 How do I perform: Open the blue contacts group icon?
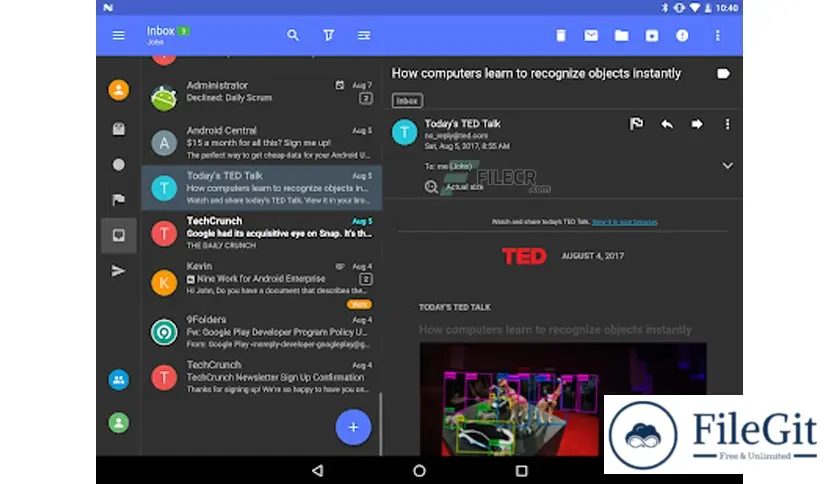tap(118, 380)
